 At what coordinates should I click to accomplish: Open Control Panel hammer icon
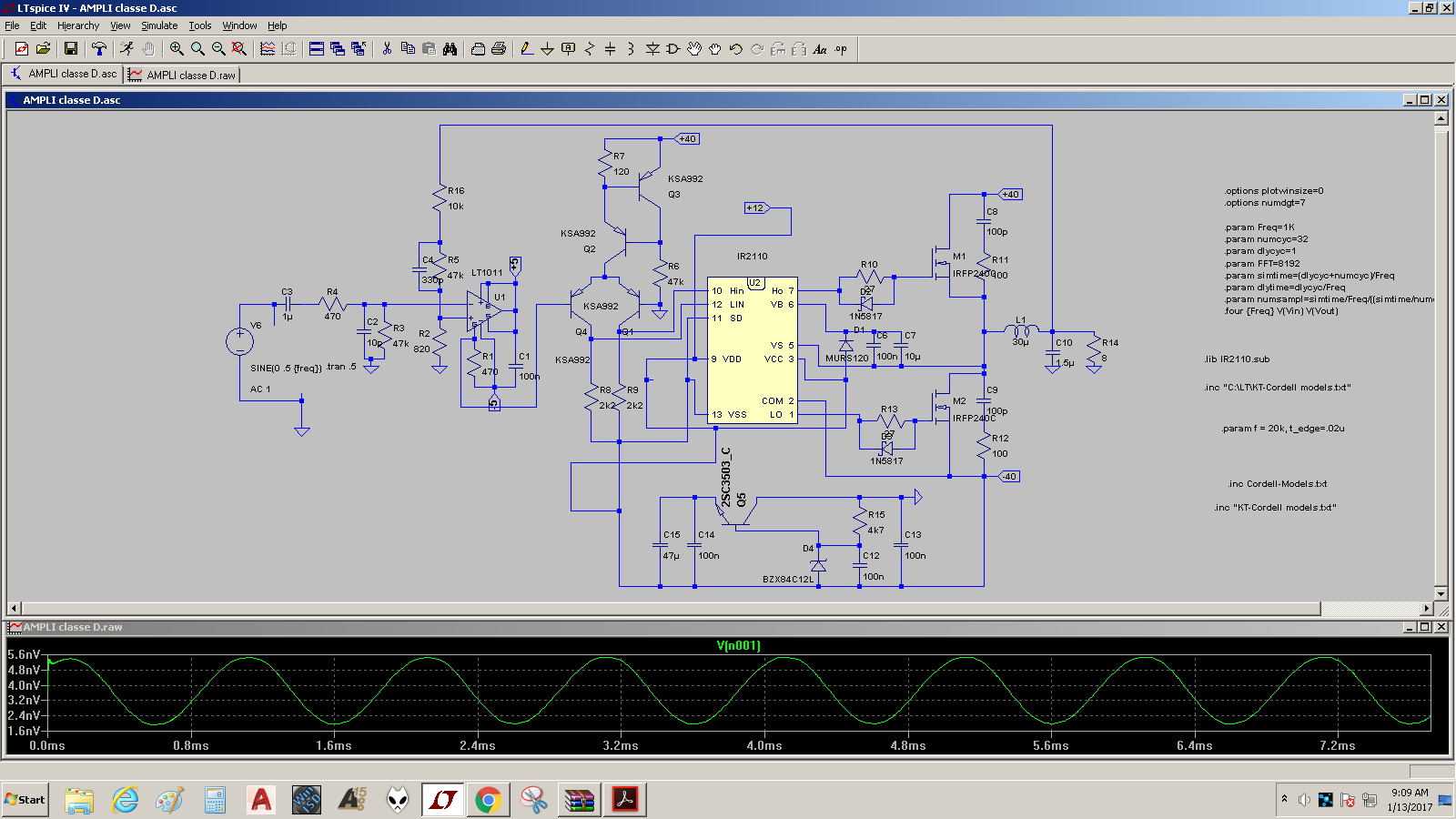(98, 49)
